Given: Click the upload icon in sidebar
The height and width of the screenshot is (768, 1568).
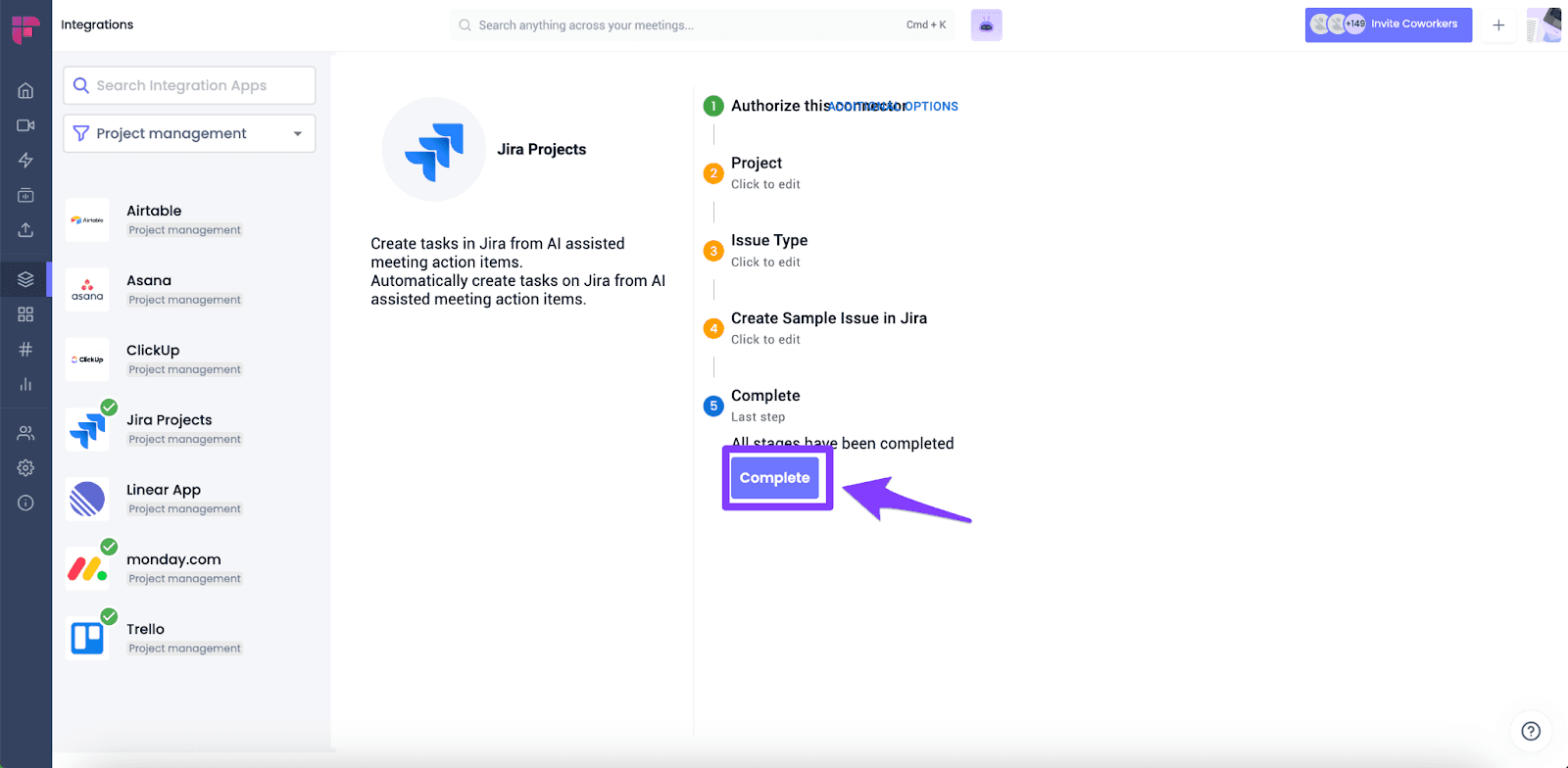Looking at the screenshot, I should 25,229.
